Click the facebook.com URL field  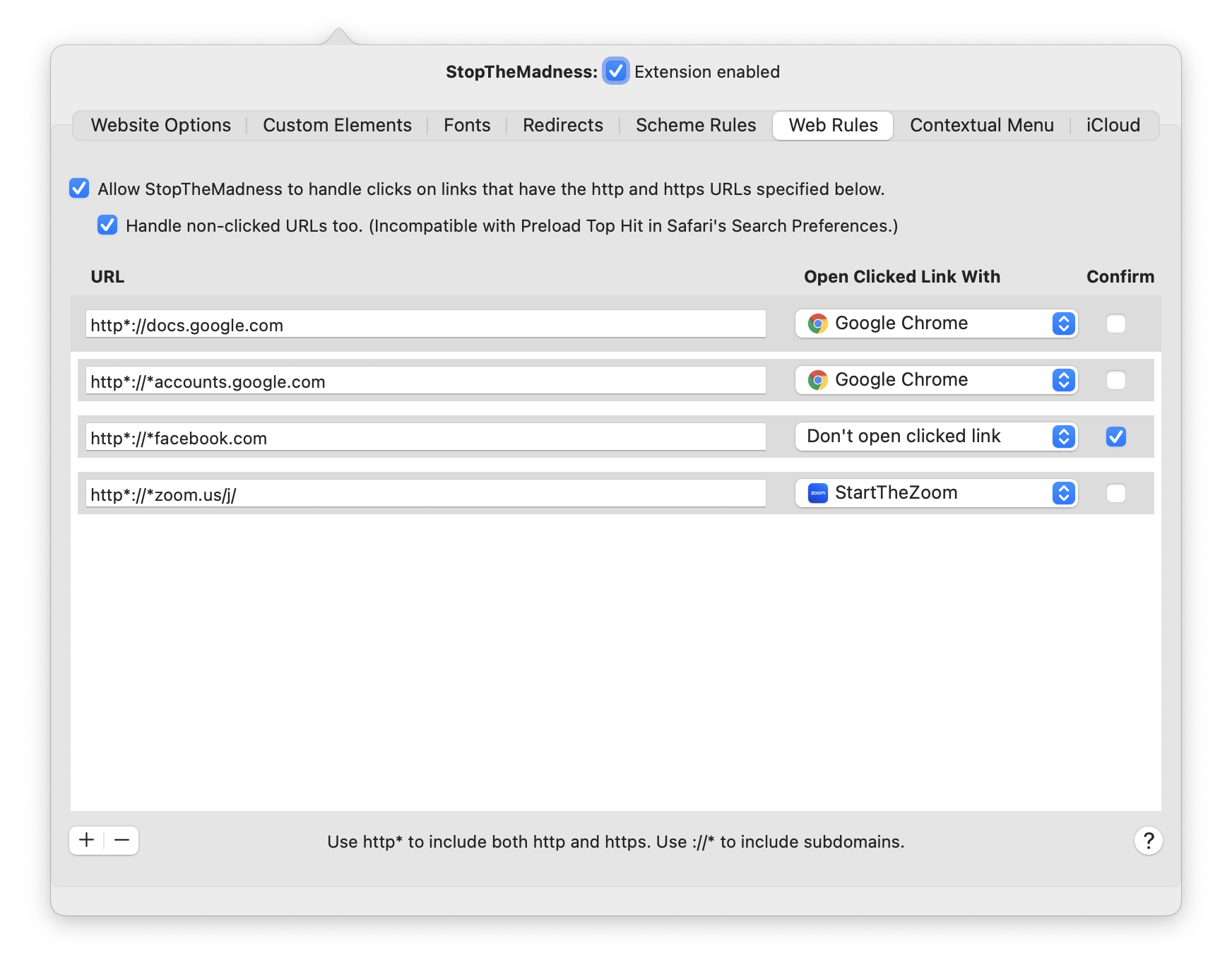(x=425, y=437)
